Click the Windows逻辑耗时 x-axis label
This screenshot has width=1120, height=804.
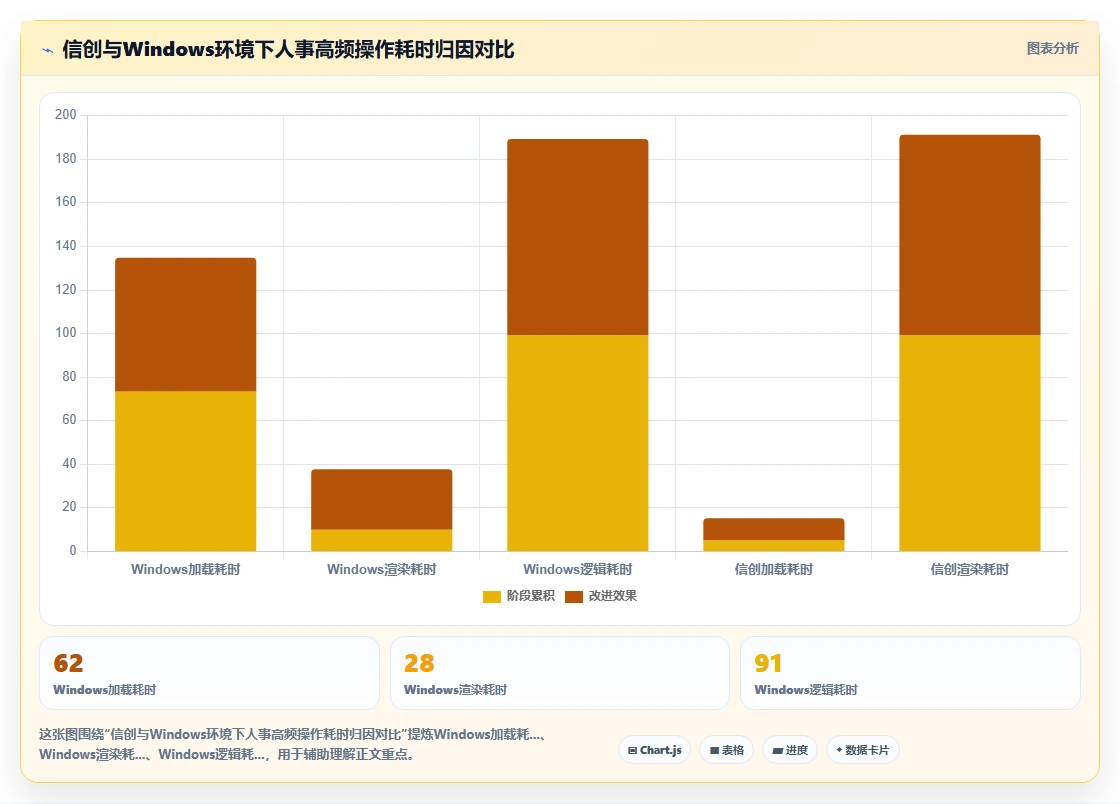[578, 569]
